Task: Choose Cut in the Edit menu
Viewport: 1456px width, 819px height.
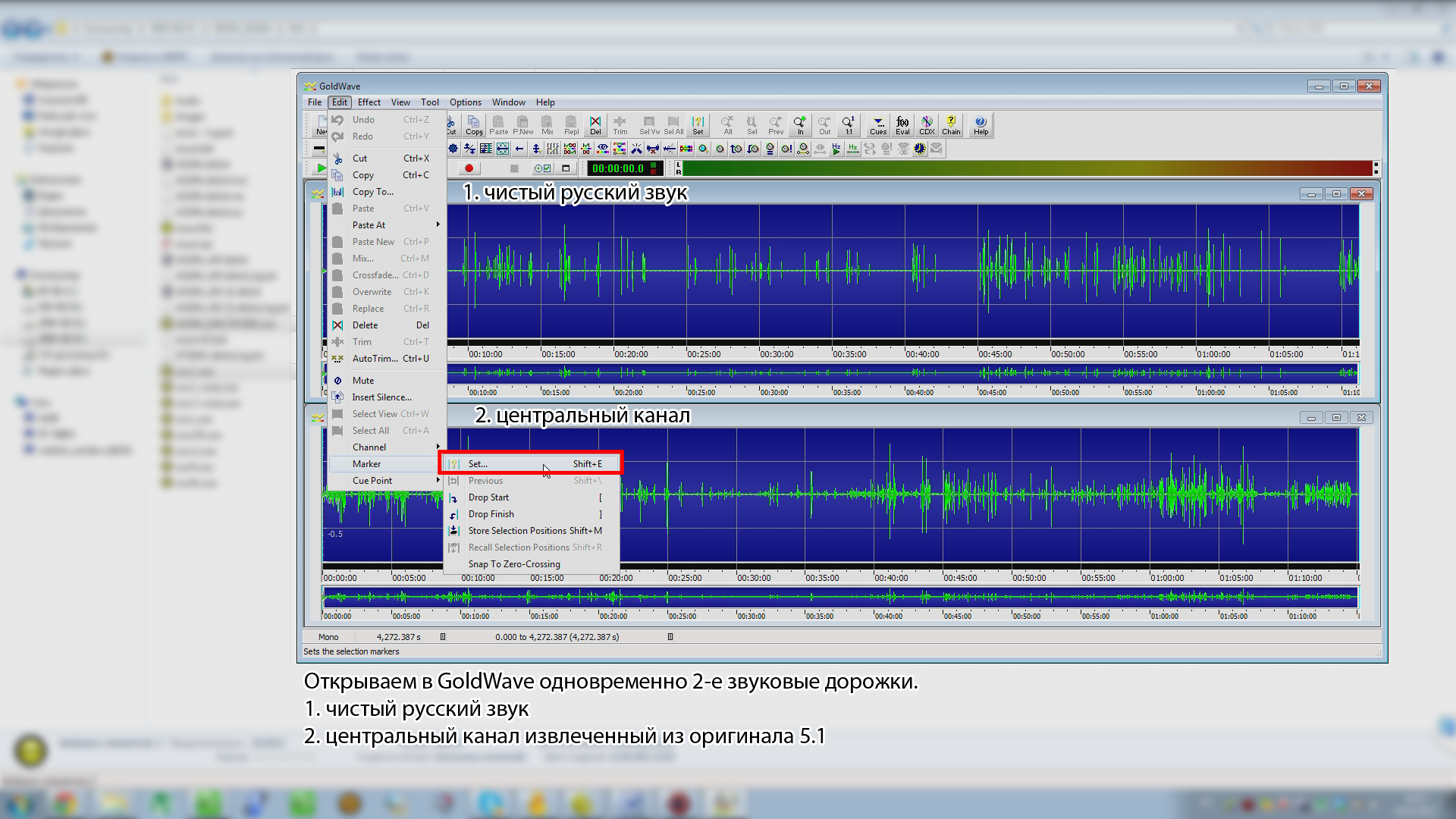Action: [x=387, y=158]
